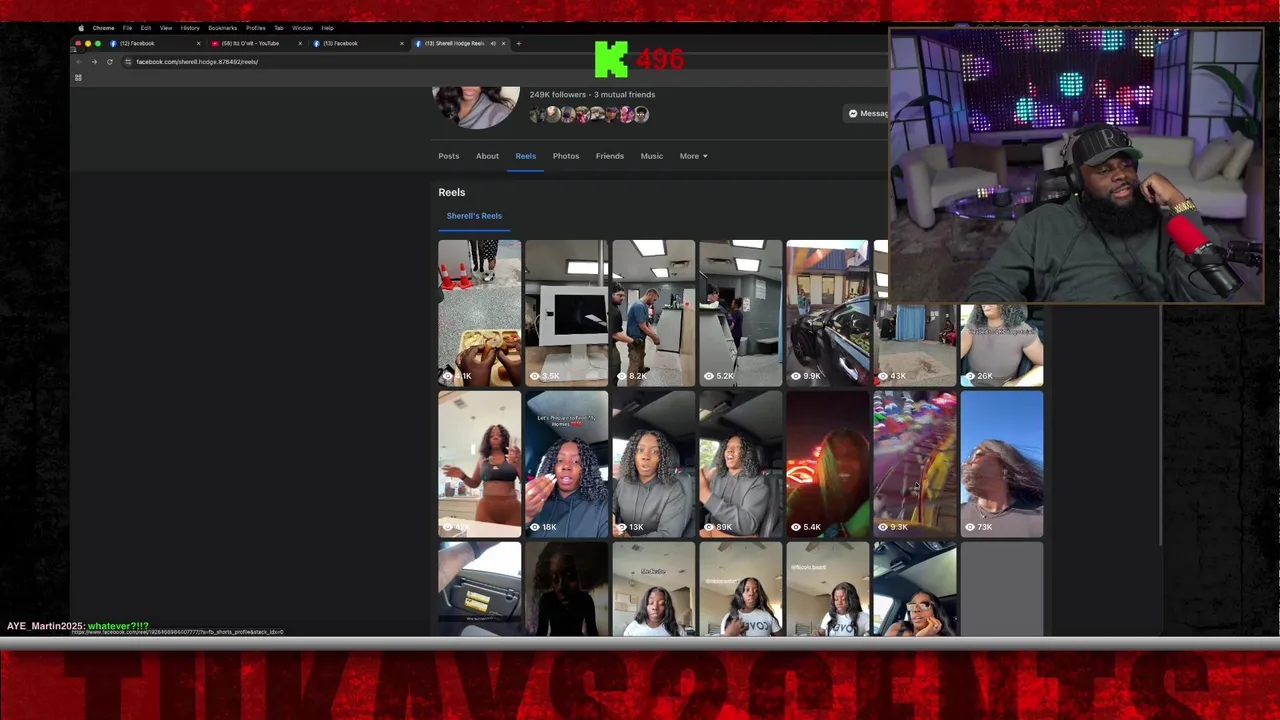The image size is (1280, 720).
Task: Open the profile's Friends tab
Action: click(x=610, y=156)
